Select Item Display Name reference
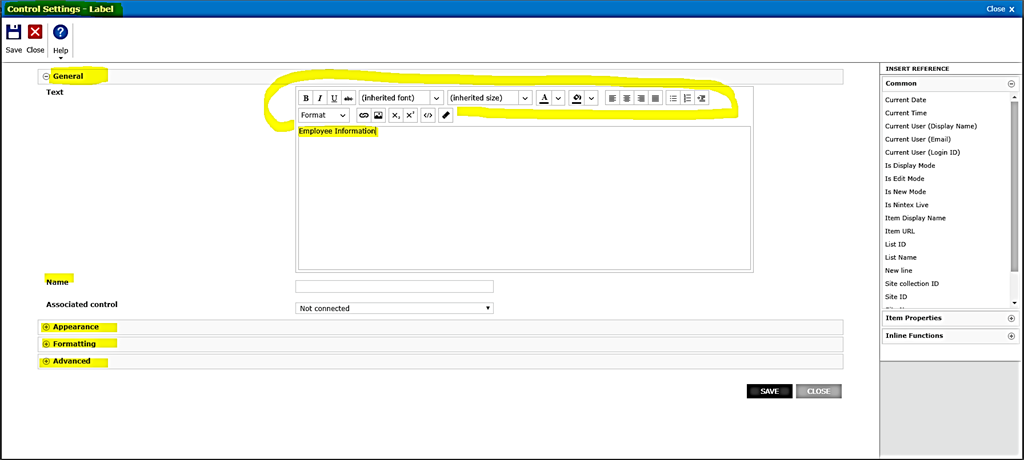 915,218
